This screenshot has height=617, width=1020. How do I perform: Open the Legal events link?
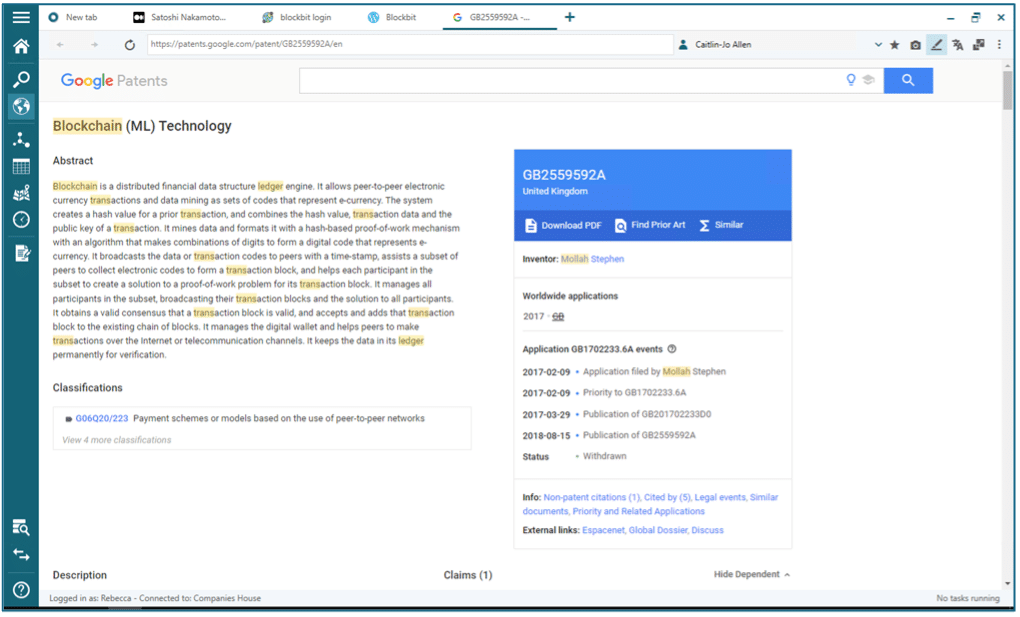[x=721, y=497]
